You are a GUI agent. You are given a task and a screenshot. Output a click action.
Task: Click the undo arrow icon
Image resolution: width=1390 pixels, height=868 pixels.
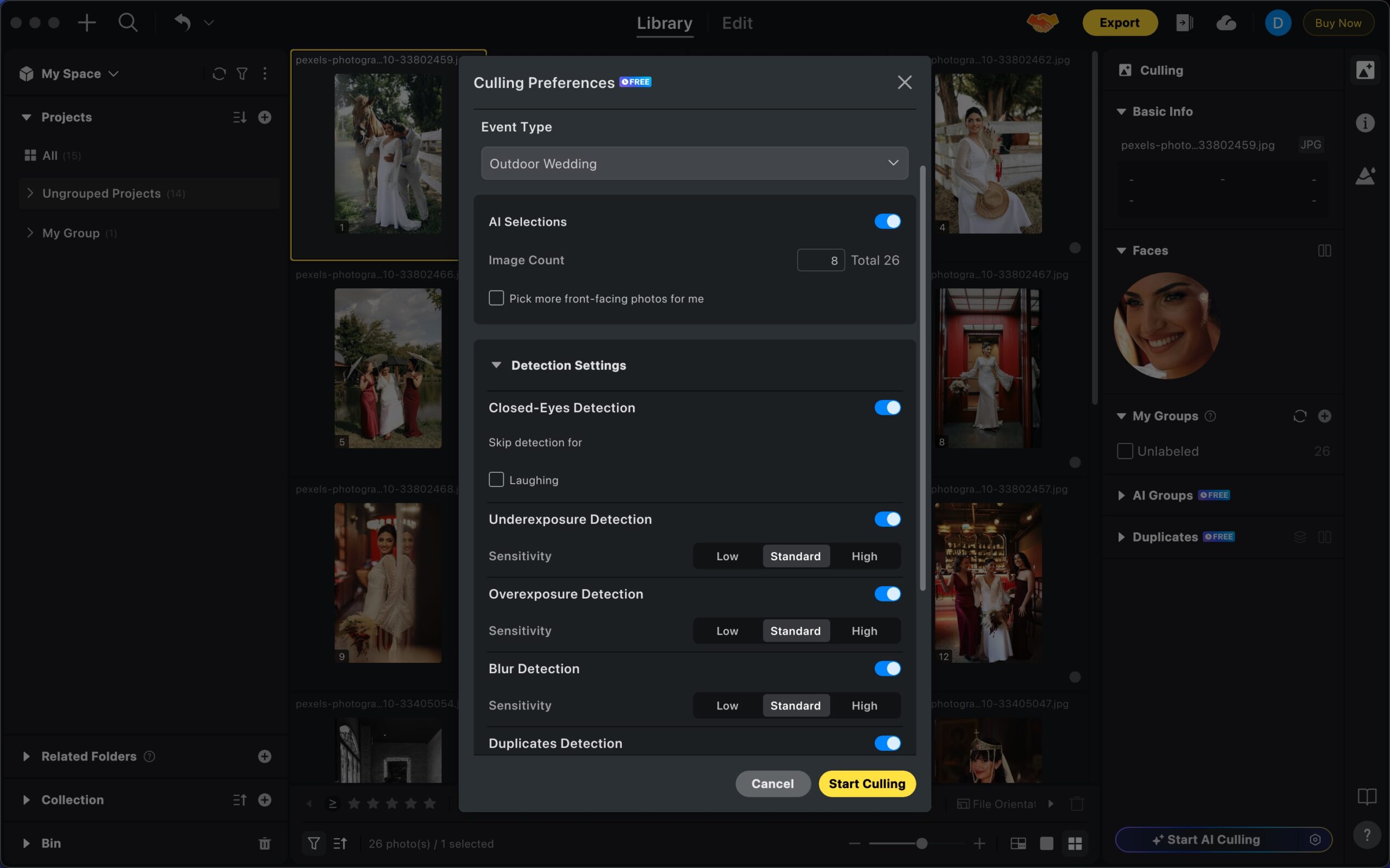click(x=182, y=23)
